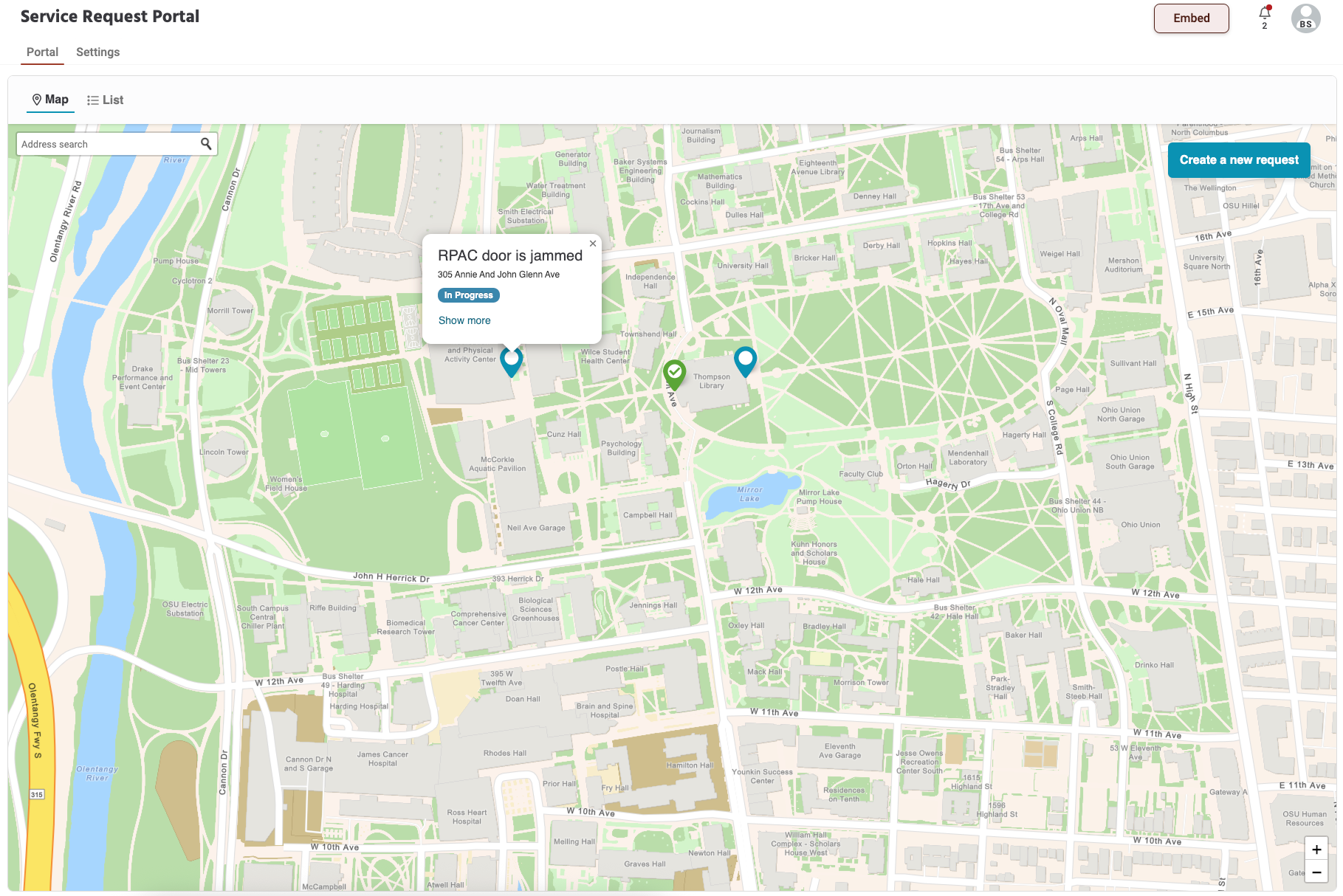This screenshot has width=1343, height=896.
Task: Click the Mershon Auditorium label
Action: tap(1124, 265)
